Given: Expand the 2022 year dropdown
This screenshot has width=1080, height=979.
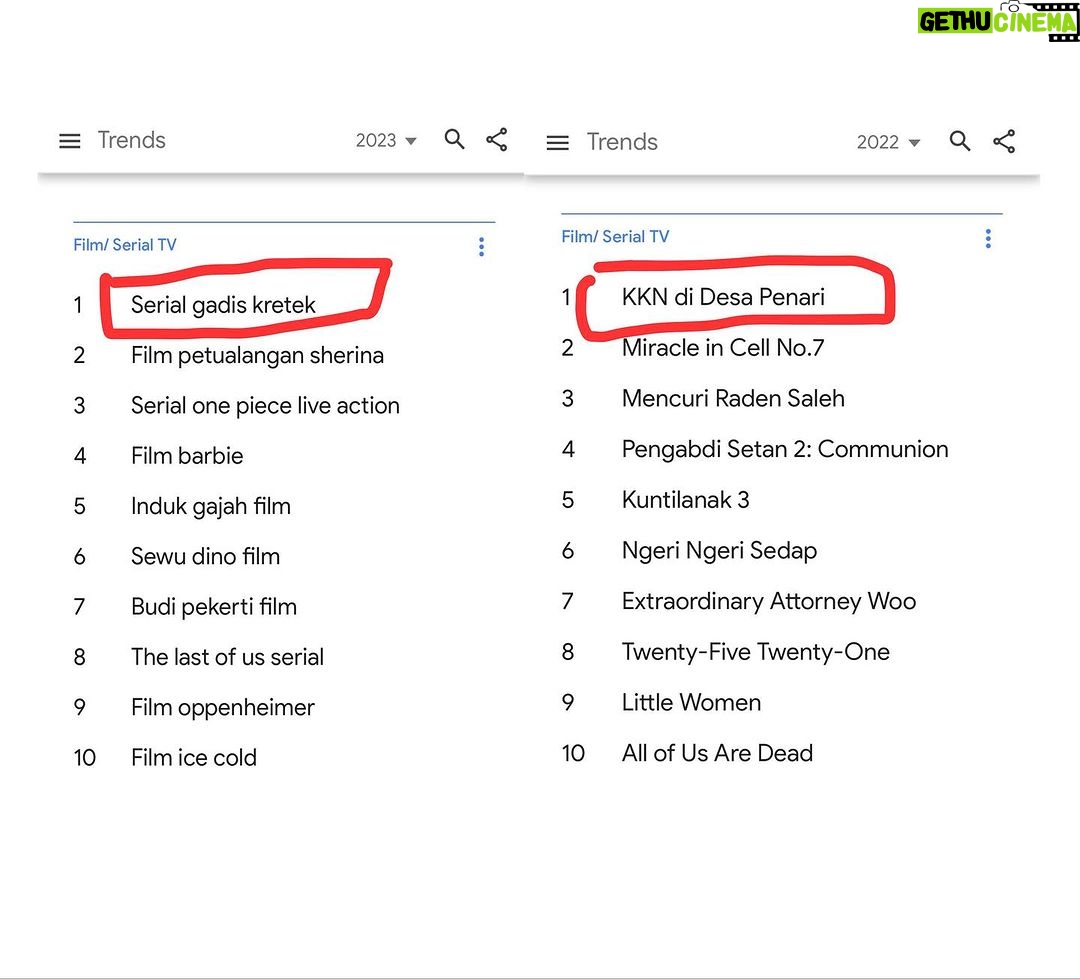Looking at the screenshot, I should coord(889,142).
